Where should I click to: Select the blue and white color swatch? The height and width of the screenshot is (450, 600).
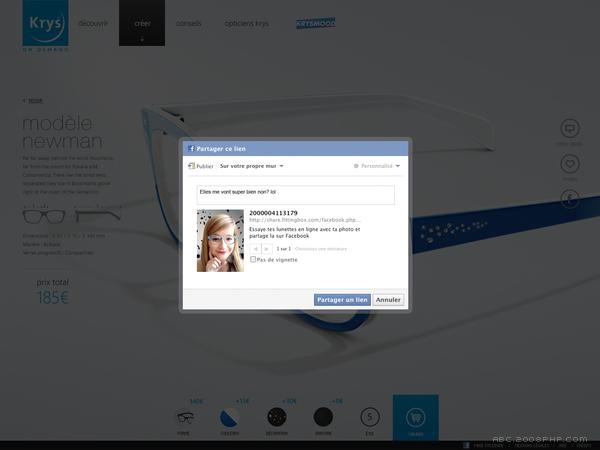(x=227, y=417)
